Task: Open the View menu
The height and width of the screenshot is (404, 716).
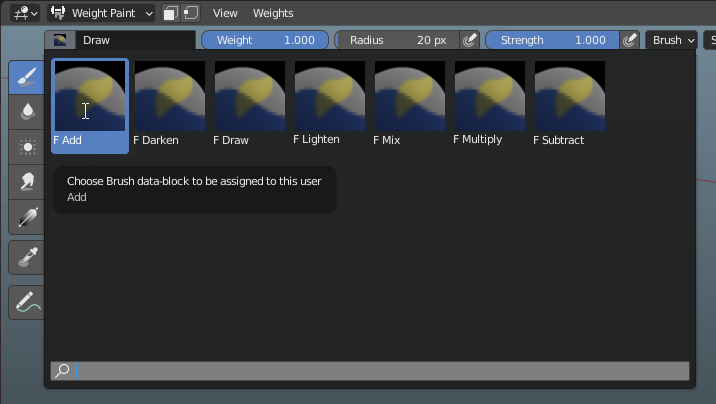Action: point(225,13)
